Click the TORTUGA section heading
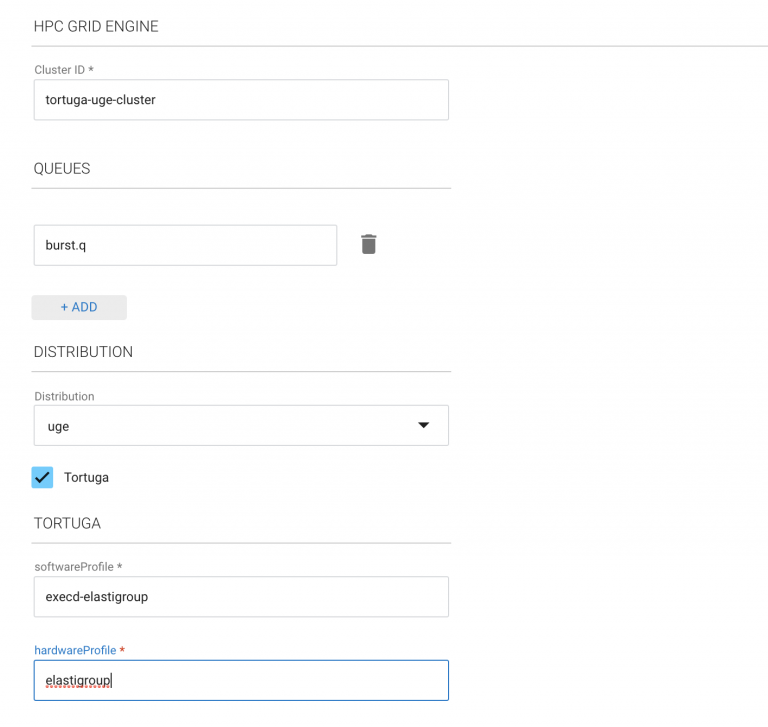768x727 pixels. point(67,523)
